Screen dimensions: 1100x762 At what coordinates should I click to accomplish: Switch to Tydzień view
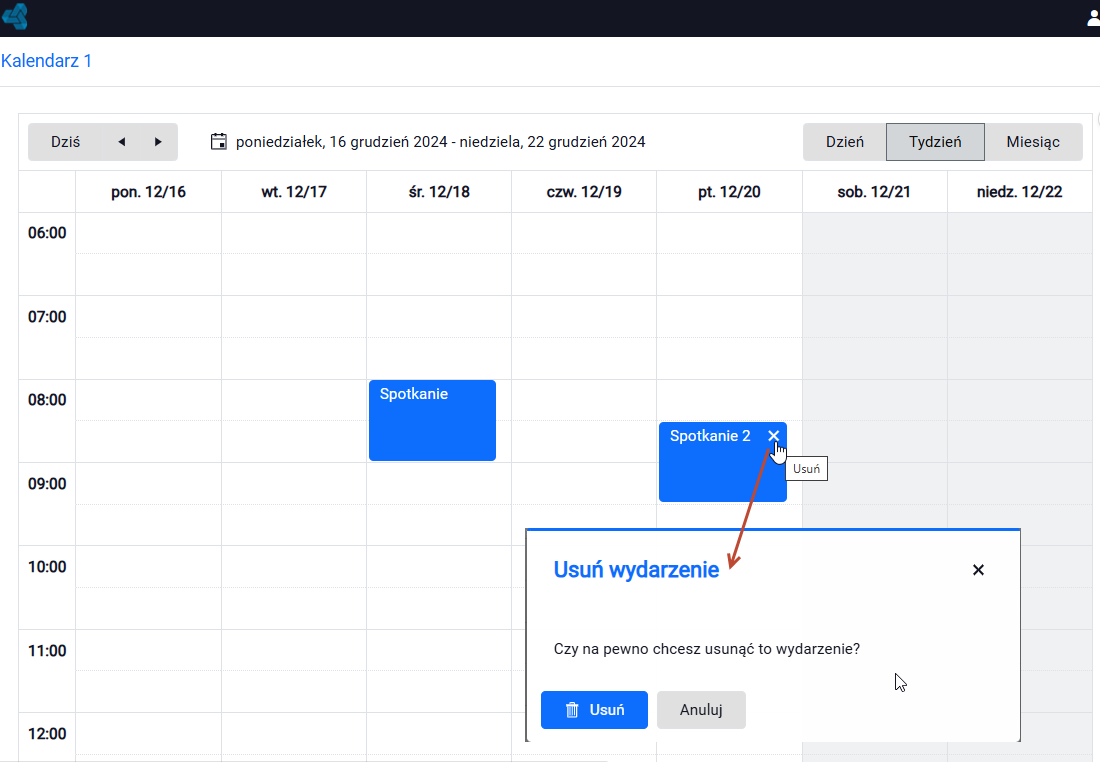pyautogui.click(x=935, y=142)
